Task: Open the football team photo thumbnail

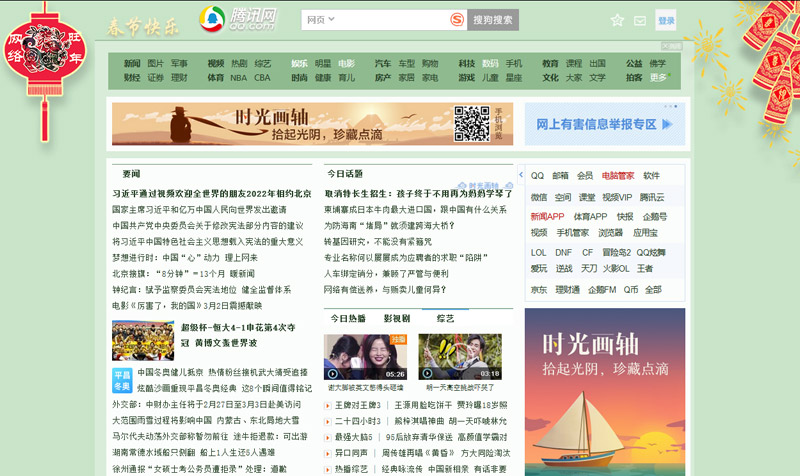Action: pyautogui.click(x=143, y=340)
